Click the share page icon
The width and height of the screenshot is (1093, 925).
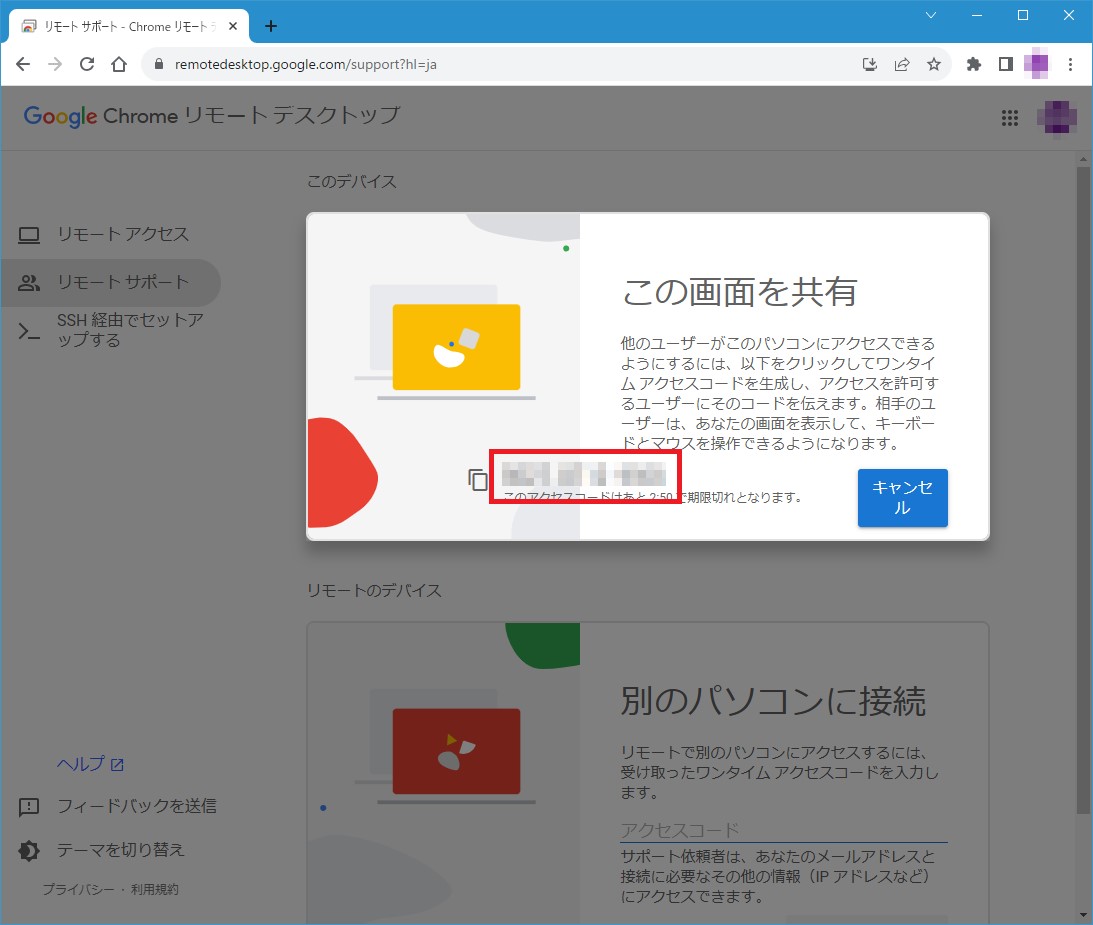(902, 64)
